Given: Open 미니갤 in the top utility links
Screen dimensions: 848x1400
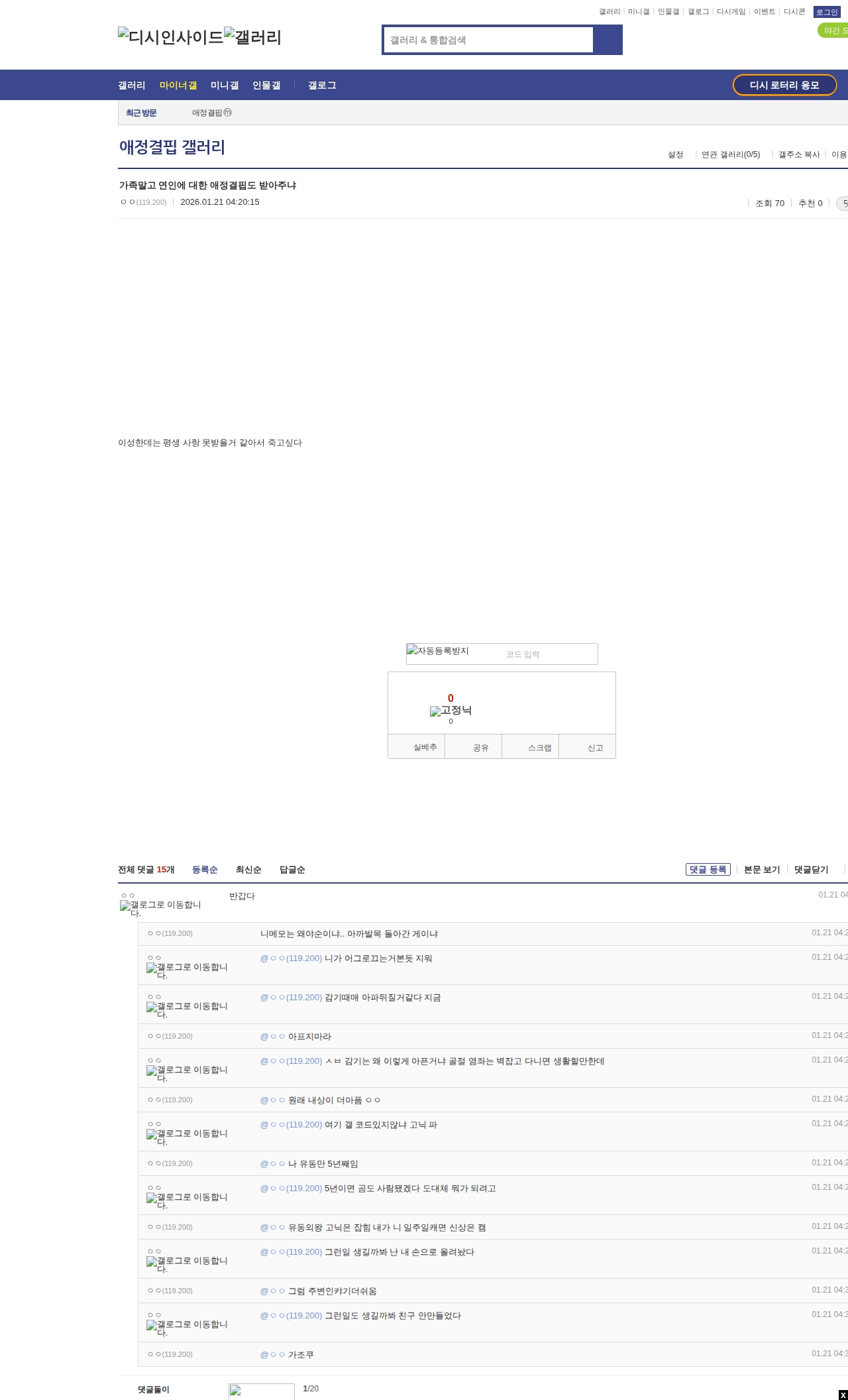Looking at the screenshot, I should tap(639, 12).
